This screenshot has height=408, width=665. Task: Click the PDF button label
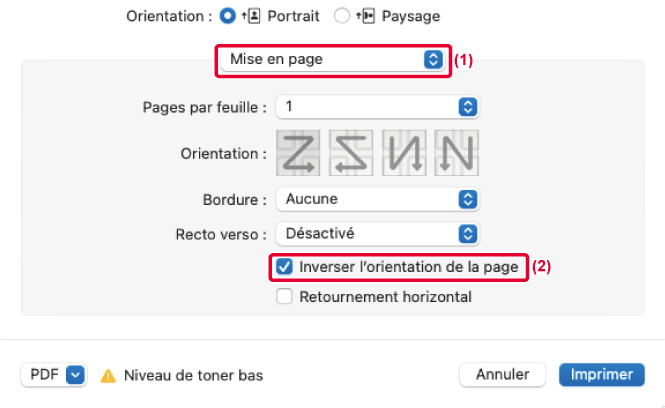click(43, 375)
